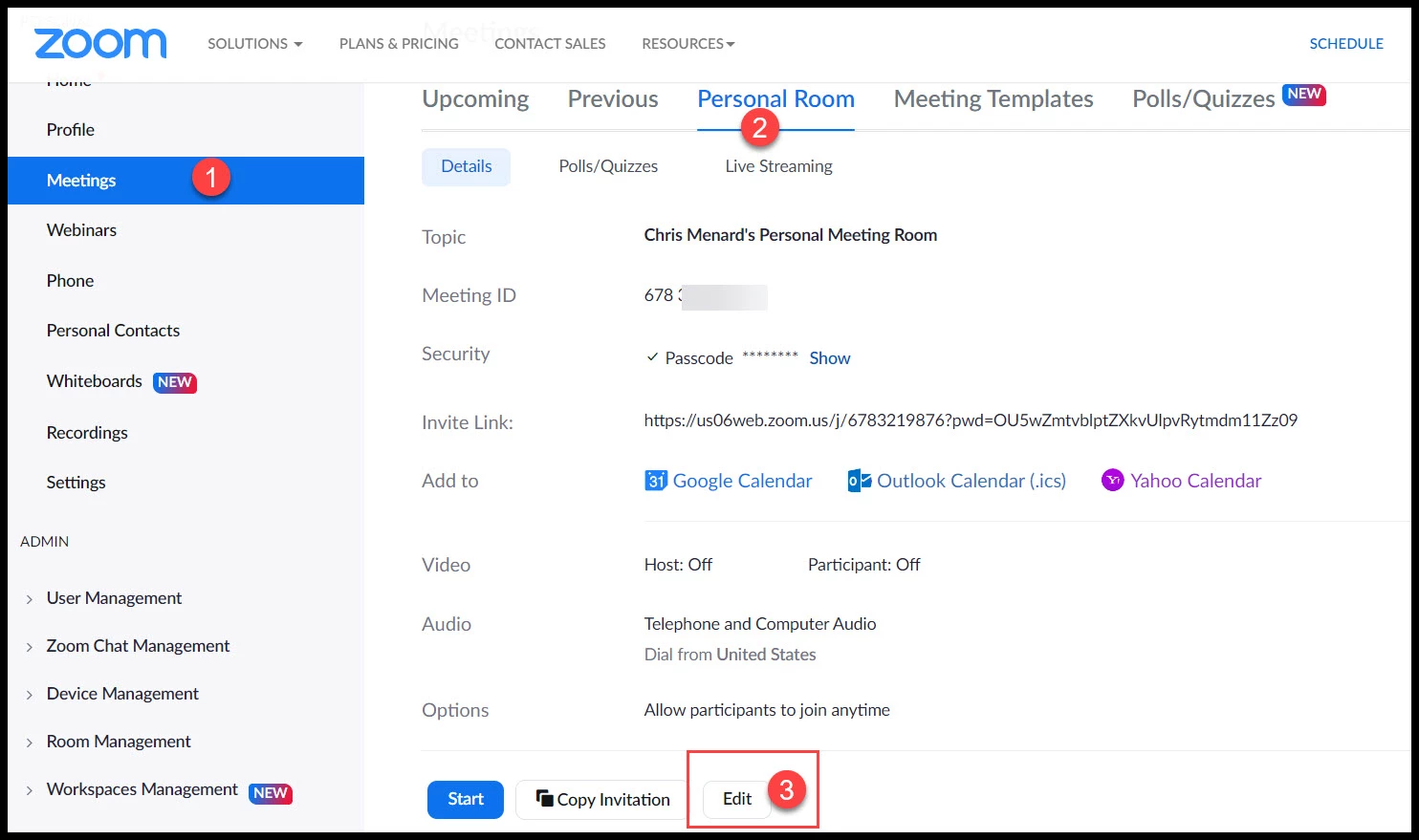Click the Host: Off video value
The width and height of the screenshot is (1419, 840).
678,565
